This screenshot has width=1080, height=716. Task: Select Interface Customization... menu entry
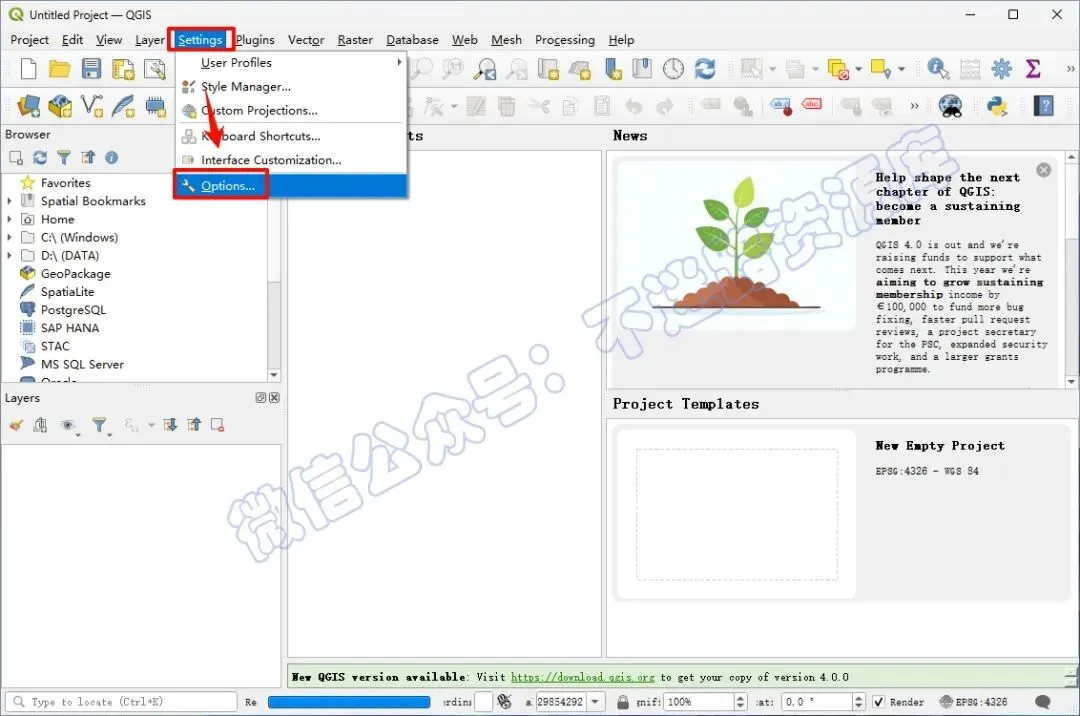tap(291, 160)
